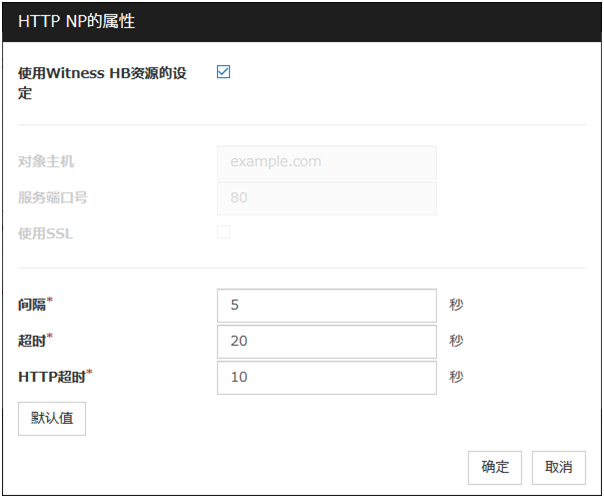604x498 pixels.
Task: Click the HTTP超时 label
Action: [x=53, y=377]
